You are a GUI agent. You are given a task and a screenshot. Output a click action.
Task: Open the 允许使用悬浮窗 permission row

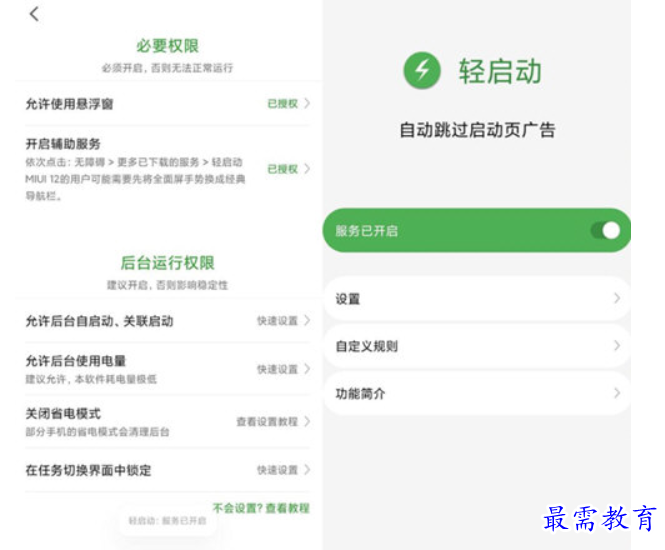click(x=168, y=103)
